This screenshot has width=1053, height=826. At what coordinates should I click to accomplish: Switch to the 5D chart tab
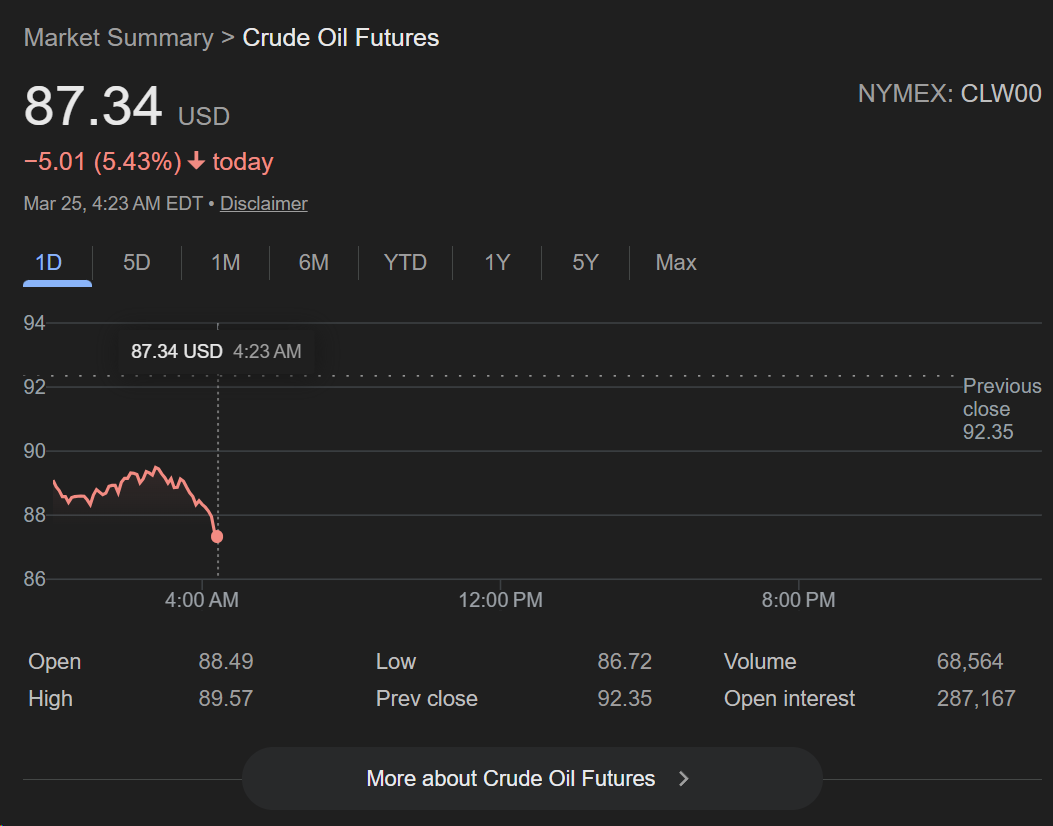[136, 263]
